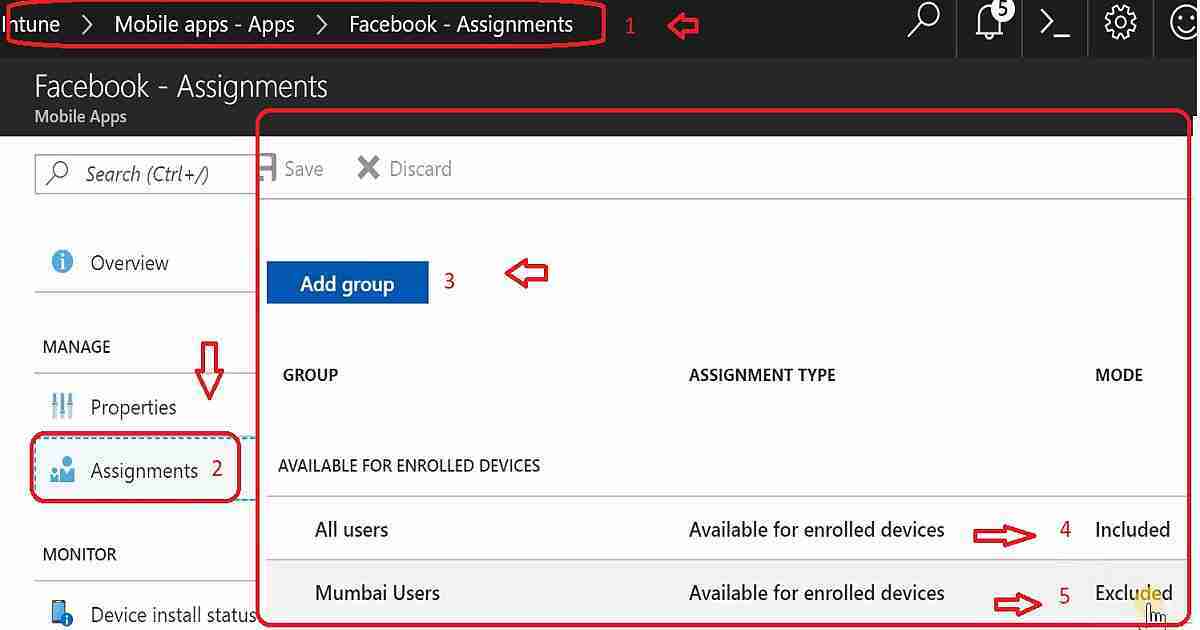Click assignment type in All users row
1200x630 pixels.
pyautogui.click(x=816, y=530)
